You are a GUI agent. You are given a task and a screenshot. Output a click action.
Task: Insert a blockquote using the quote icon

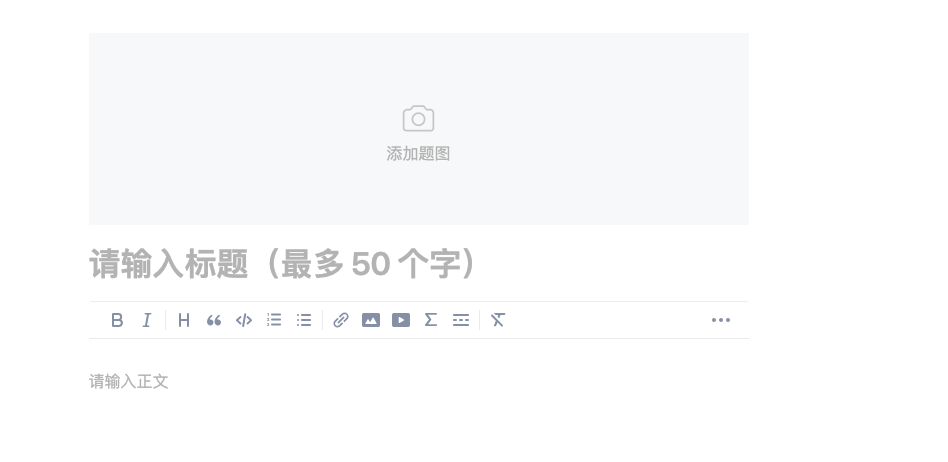[x=213, y=320]
